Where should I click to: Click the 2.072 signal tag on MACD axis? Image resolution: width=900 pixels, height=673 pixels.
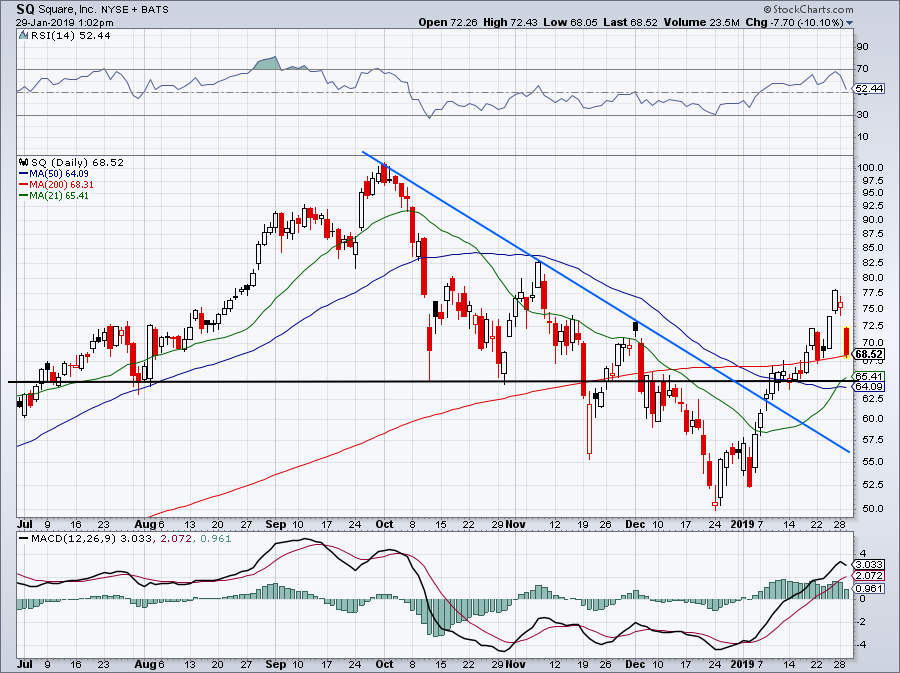[869, 575]
